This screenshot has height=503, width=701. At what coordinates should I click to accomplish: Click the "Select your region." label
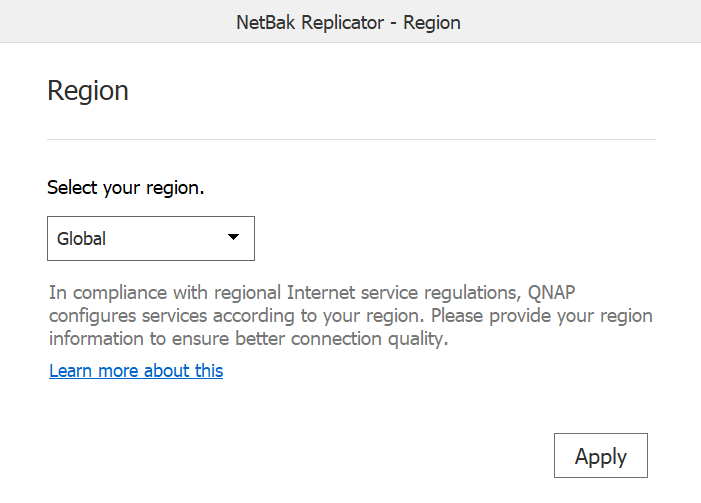point(126,188)
